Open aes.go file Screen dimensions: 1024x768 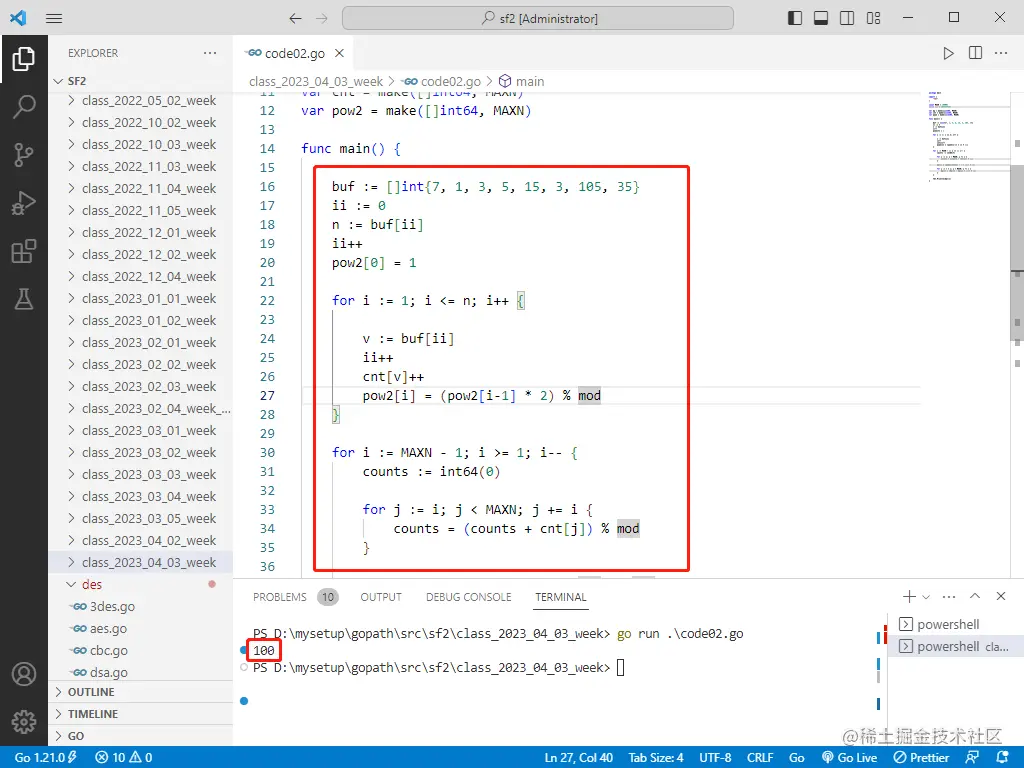[x=140, y=628]
